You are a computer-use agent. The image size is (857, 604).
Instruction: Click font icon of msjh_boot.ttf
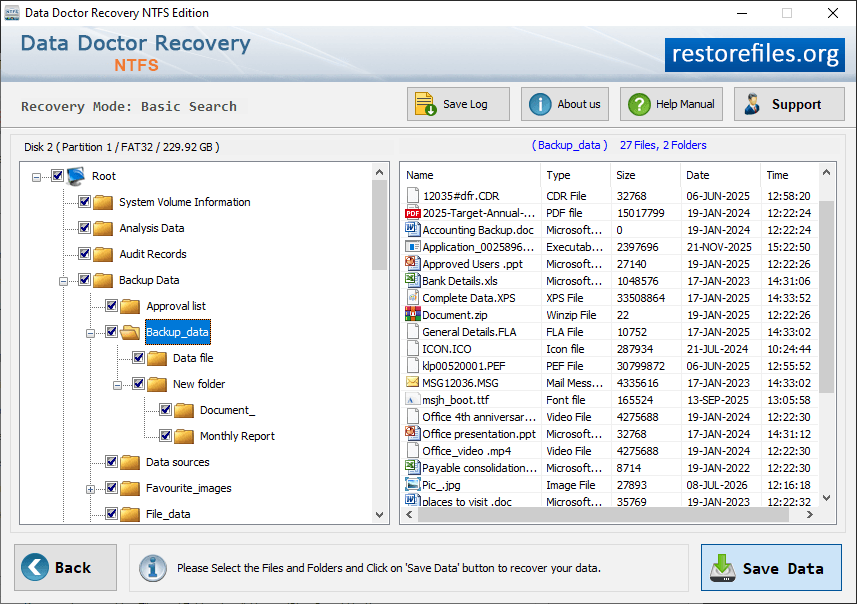[413, 400]
